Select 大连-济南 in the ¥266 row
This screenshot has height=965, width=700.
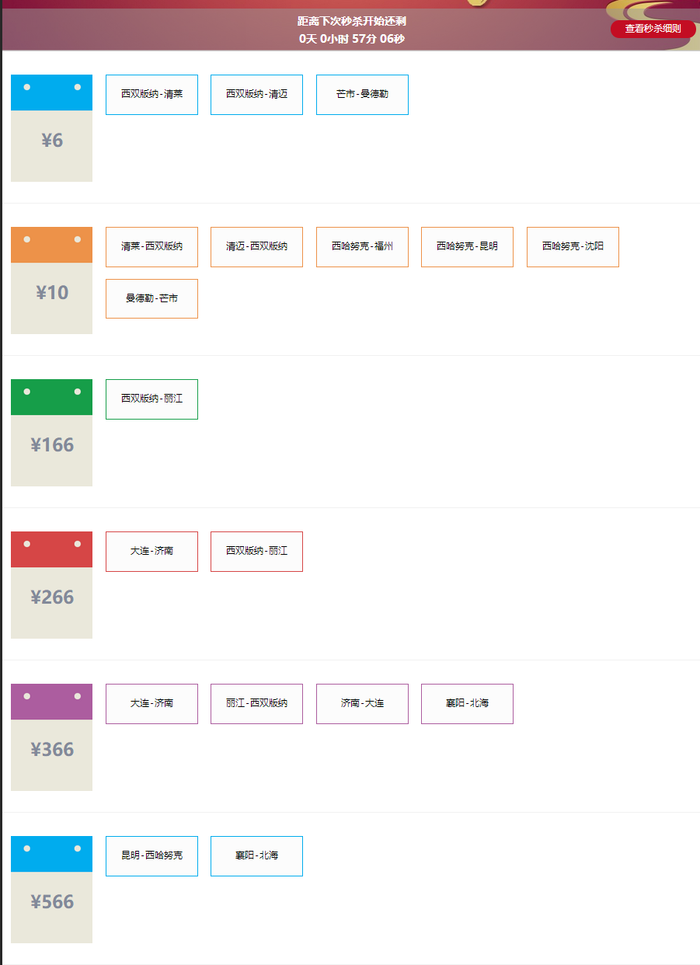pos(152,551)
